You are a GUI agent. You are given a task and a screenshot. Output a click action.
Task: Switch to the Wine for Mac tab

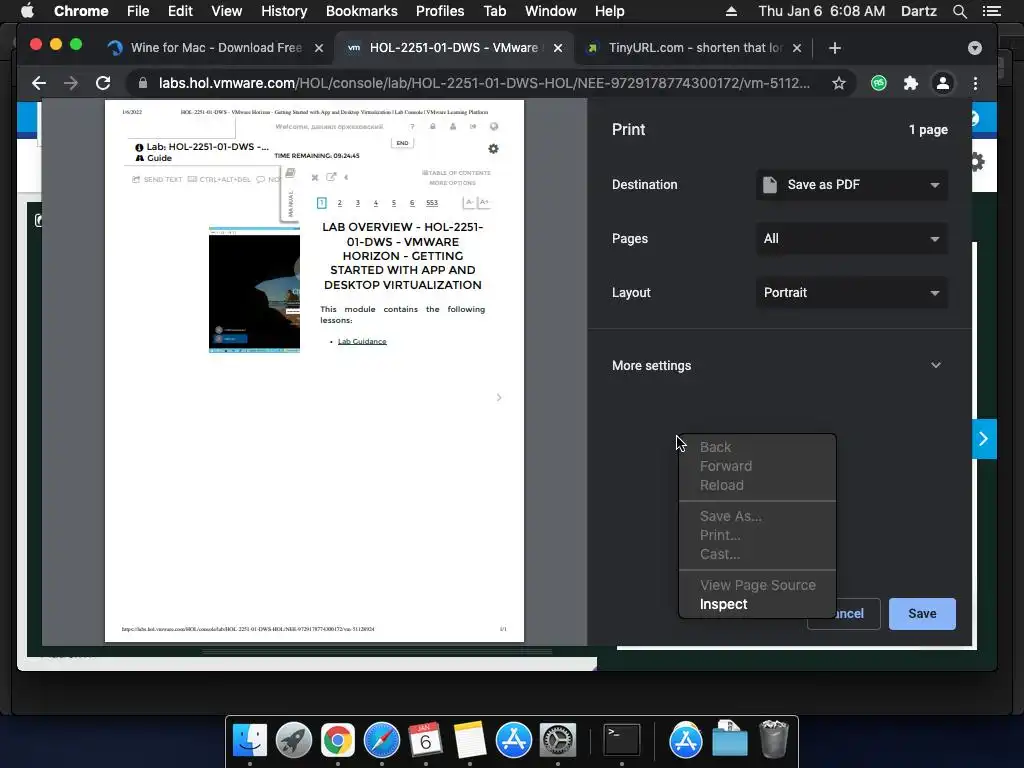(x=216, y=48)
